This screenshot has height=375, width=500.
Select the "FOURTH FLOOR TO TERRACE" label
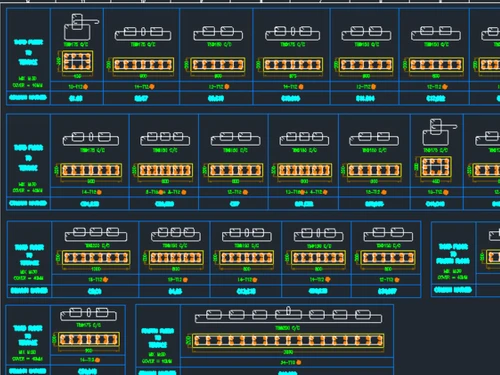coord(158,338)
